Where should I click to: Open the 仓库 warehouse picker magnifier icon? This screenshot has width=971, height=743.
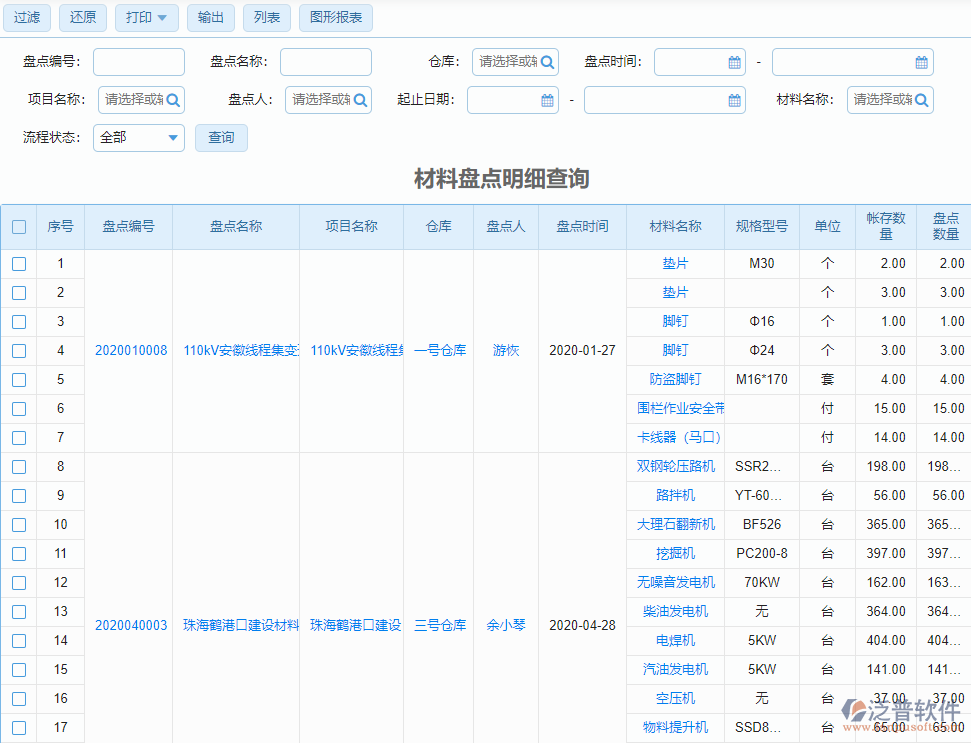(546, 61)
